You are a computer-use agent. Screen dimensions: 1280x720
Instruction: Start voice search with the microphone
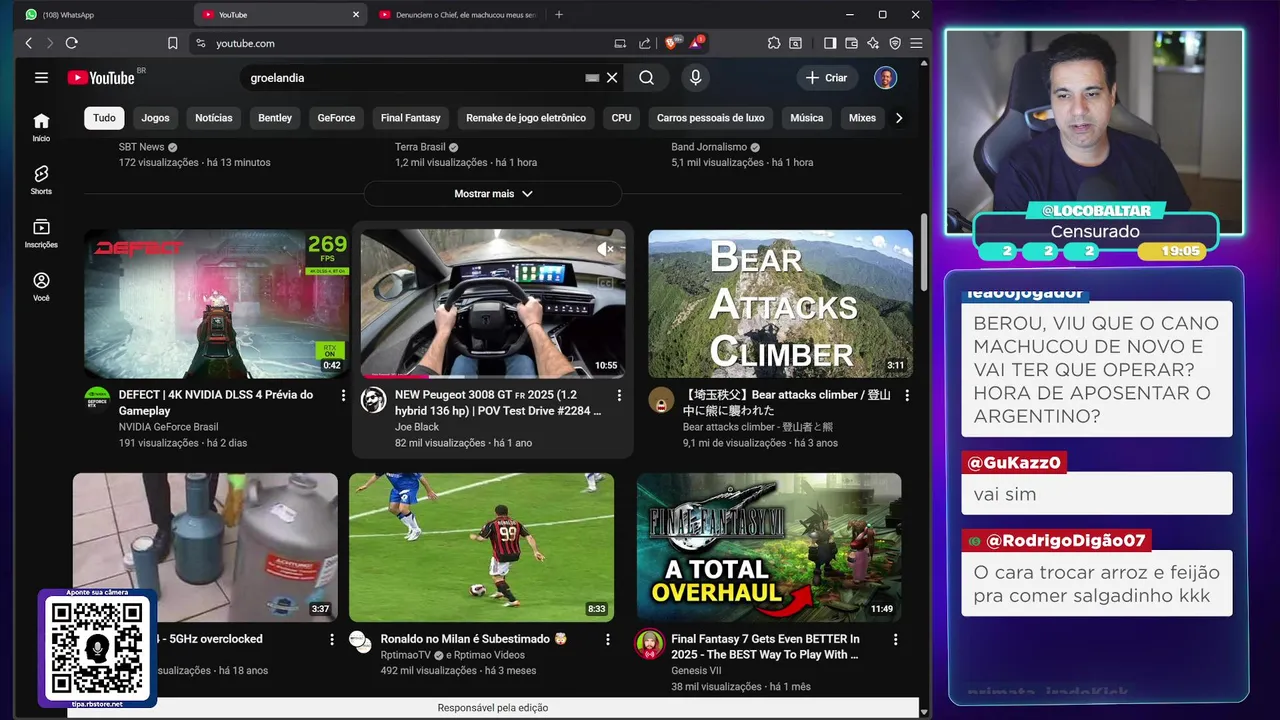click(696, 77)
